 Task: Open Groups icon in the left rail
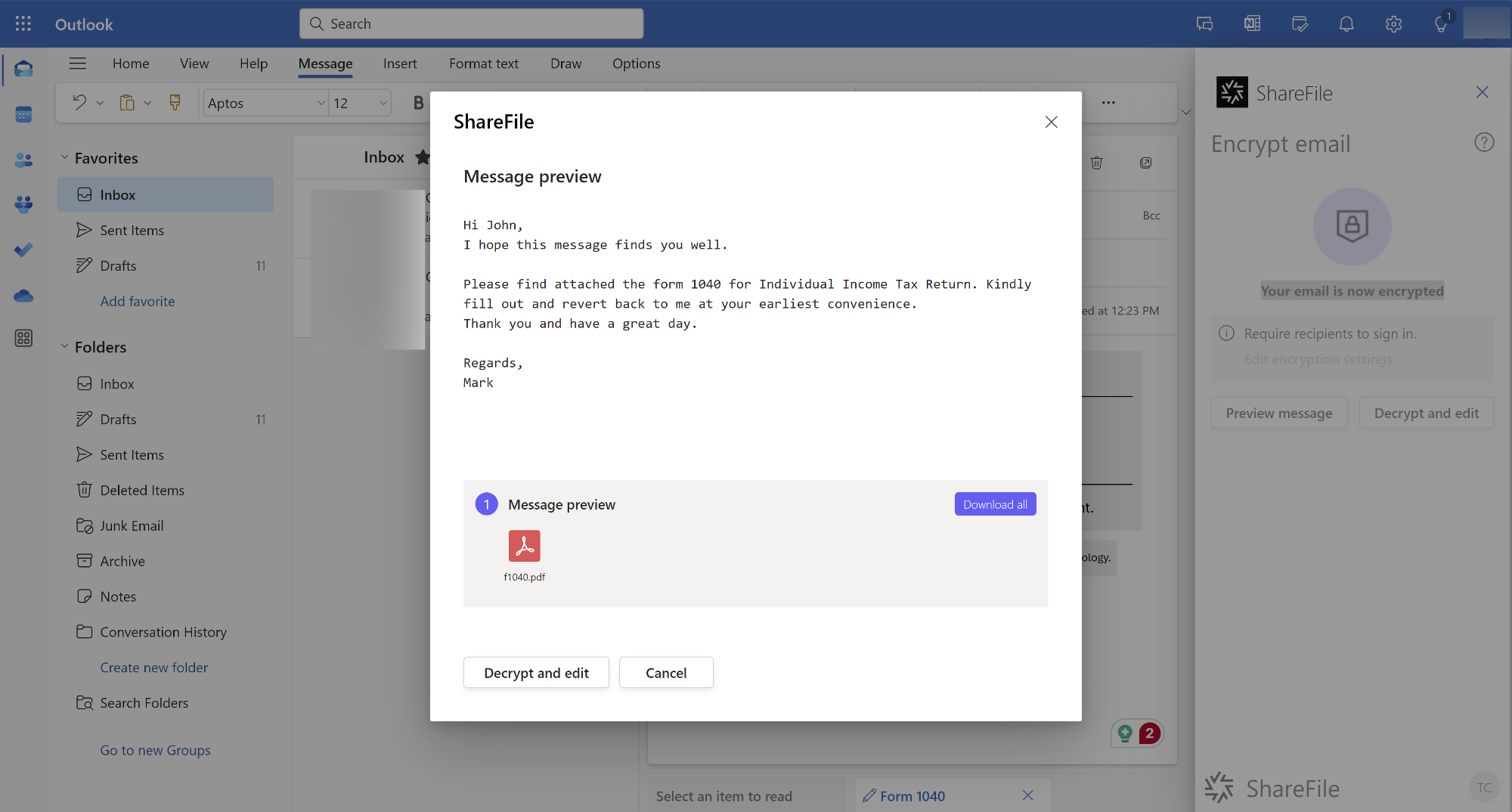(x=23, y=204)
